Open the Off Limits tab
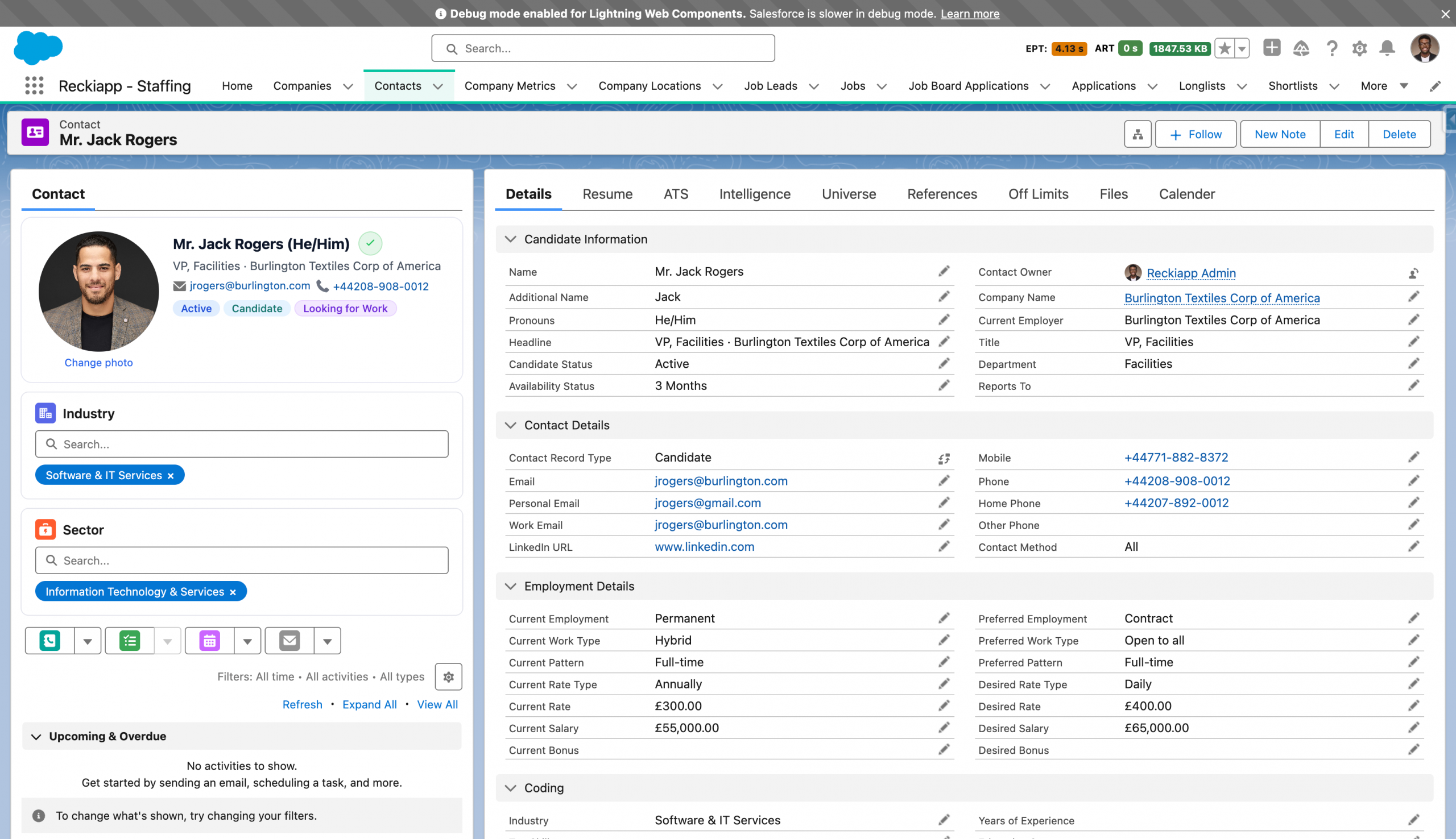The image size is (1456, 839). pos(1037,194)
